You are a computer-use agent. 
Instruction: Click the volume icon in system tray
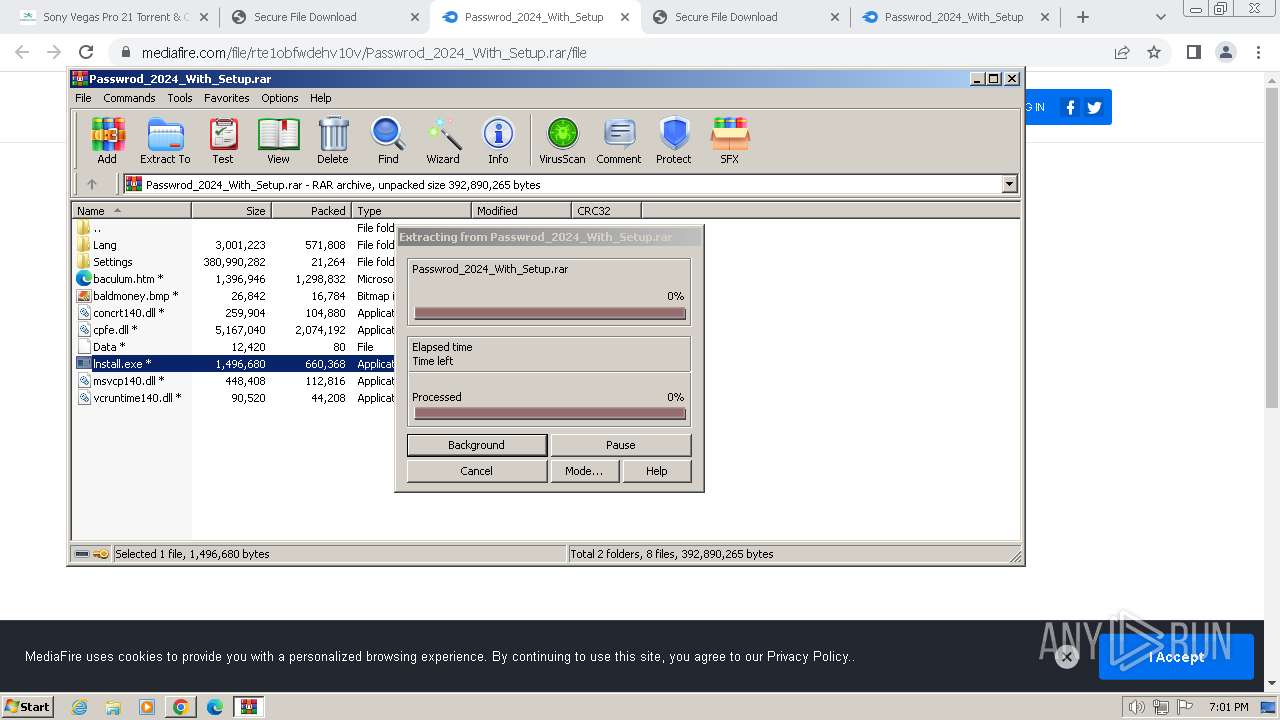(1137, 707)
